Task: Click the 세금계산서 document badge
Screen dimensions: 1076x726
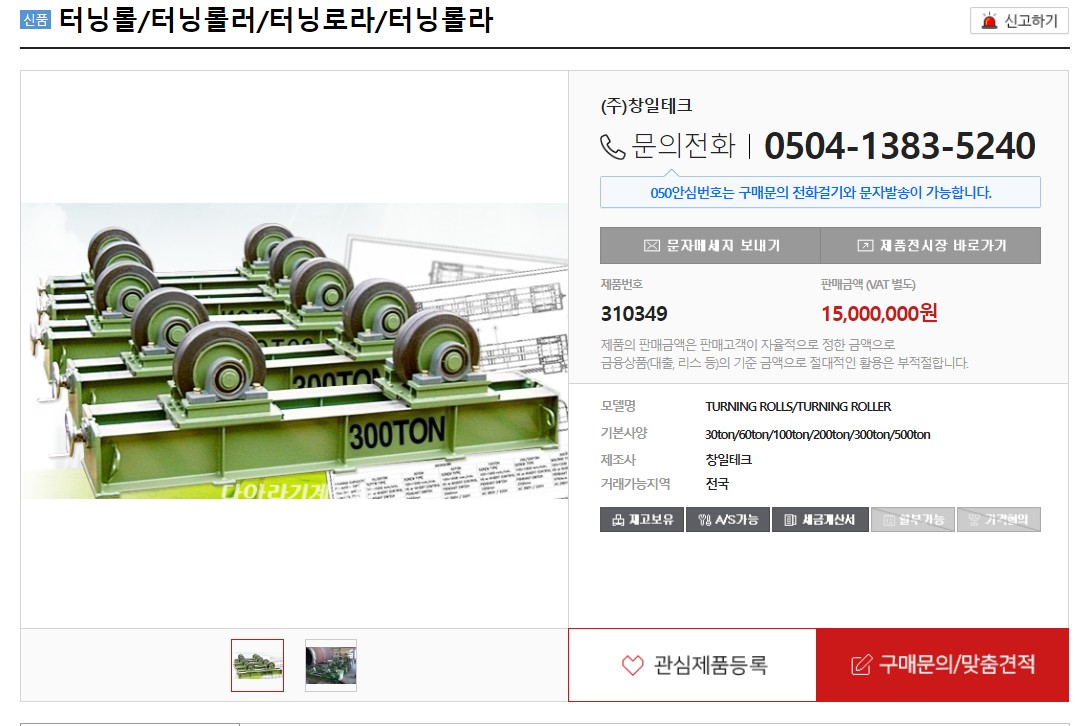Action: point(821,519)
